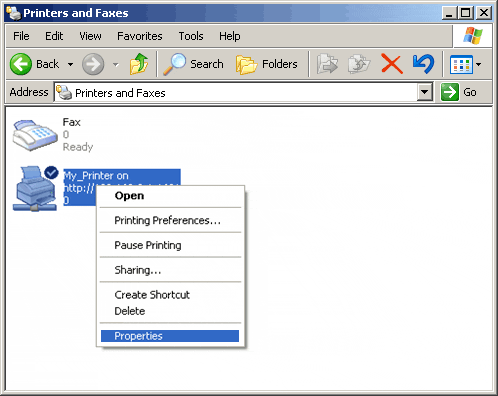Click the Go button beside the address bar

tap(459, 92)
